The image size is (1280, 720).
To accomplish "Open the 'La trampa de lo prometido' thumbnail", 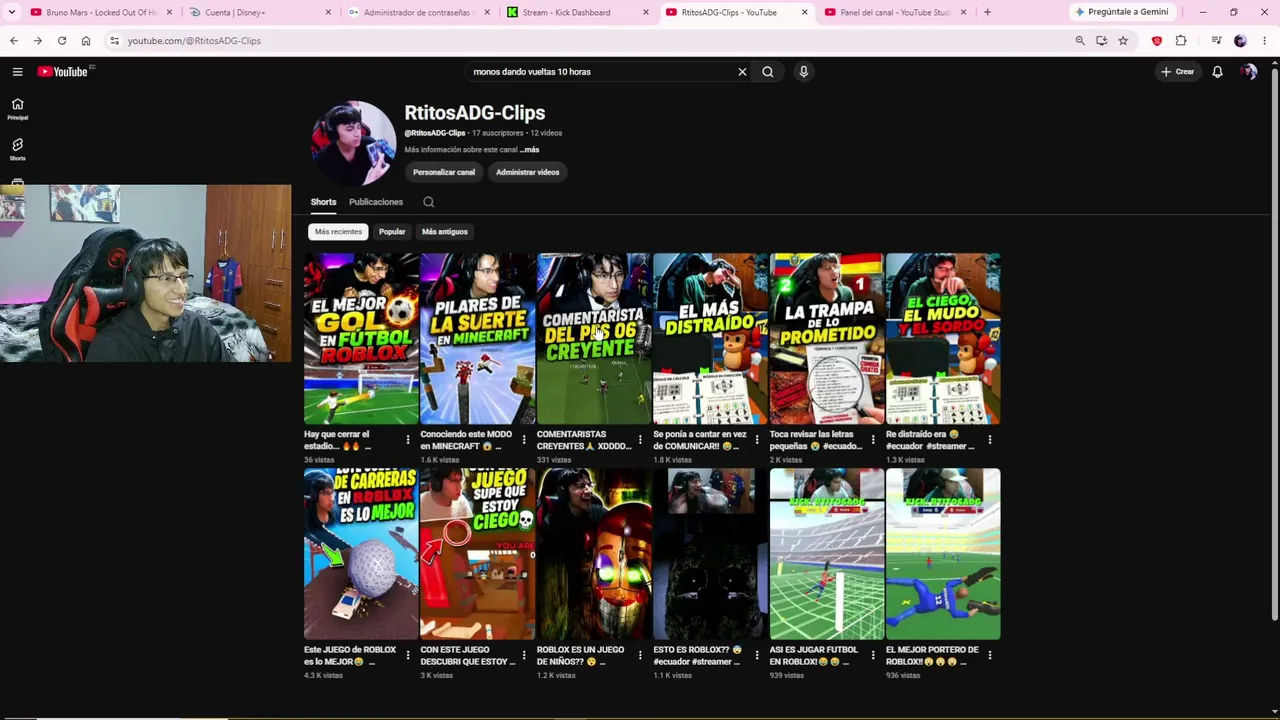I will [x=826, y=339].
